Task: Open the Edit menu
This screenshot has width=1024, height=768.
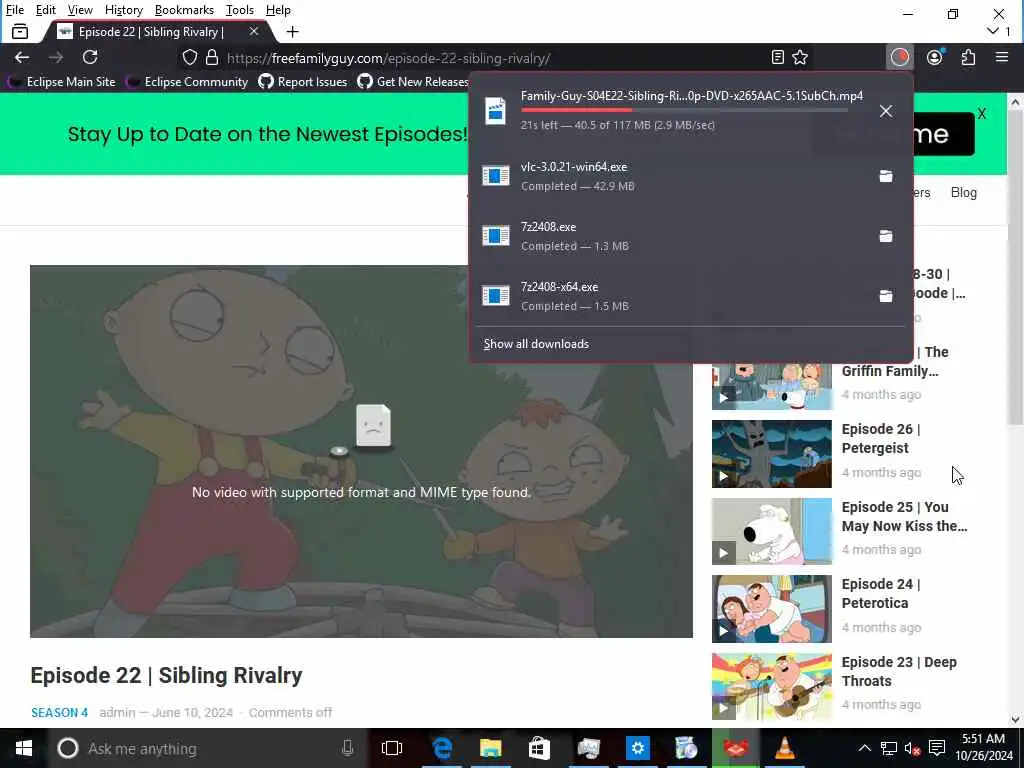Action: click(x=45, y=10)
